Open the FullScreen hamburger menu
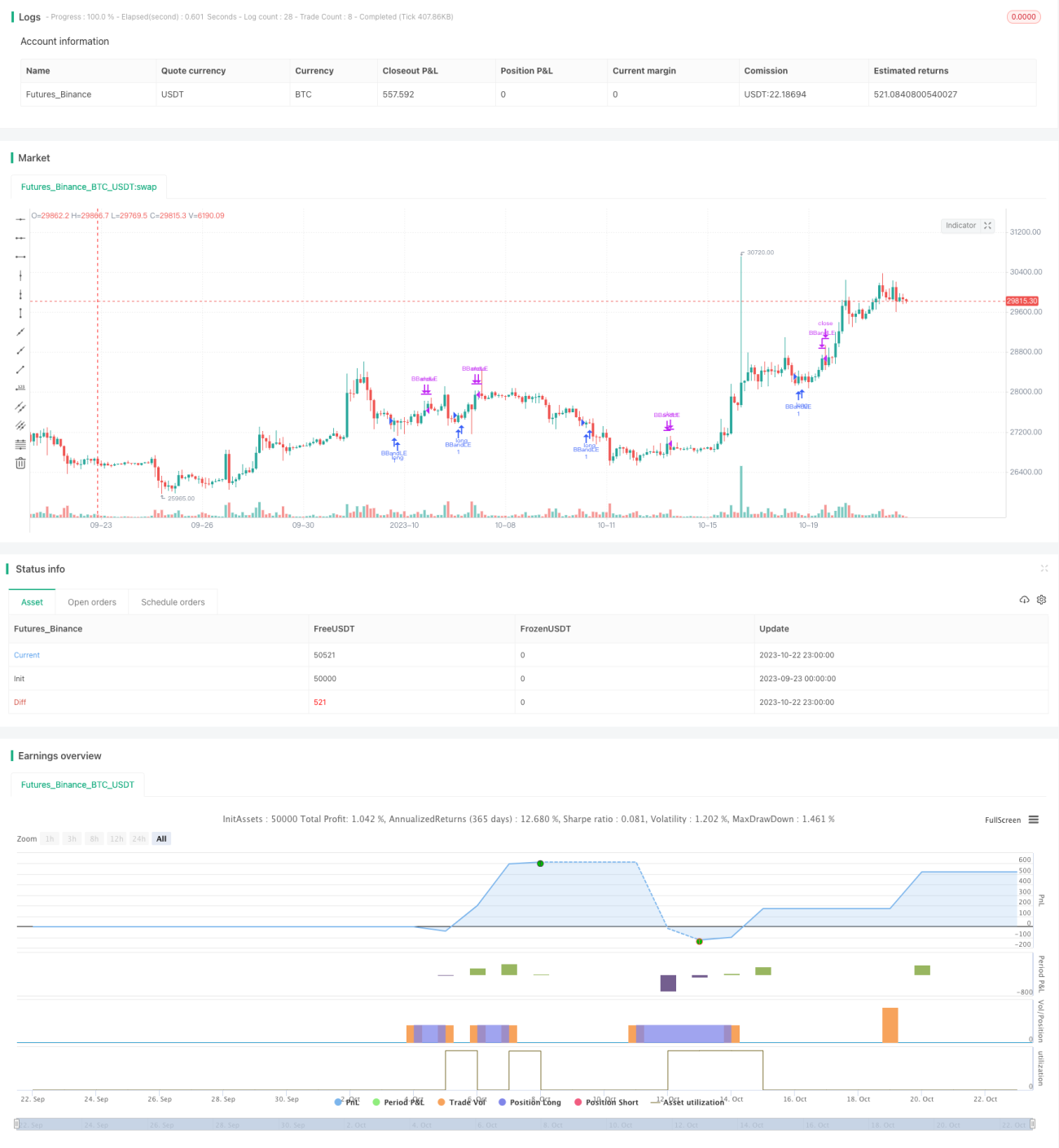Screen dimensions: 1059x1148 click(1034, 820)
